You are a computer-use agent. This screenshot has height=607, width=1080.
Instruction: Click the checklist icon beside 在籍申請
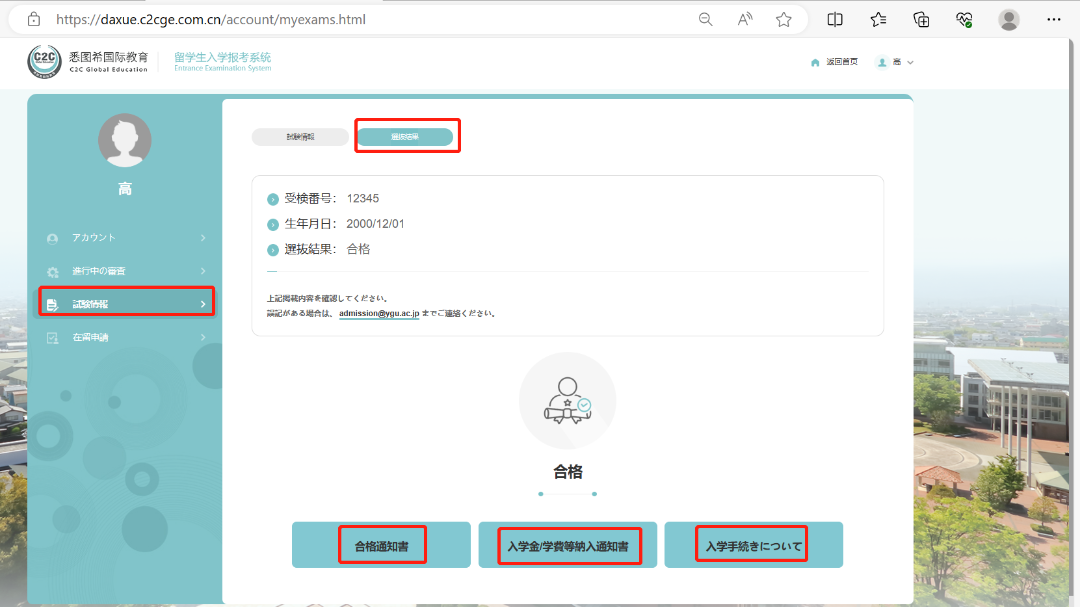tap(52, 338)
